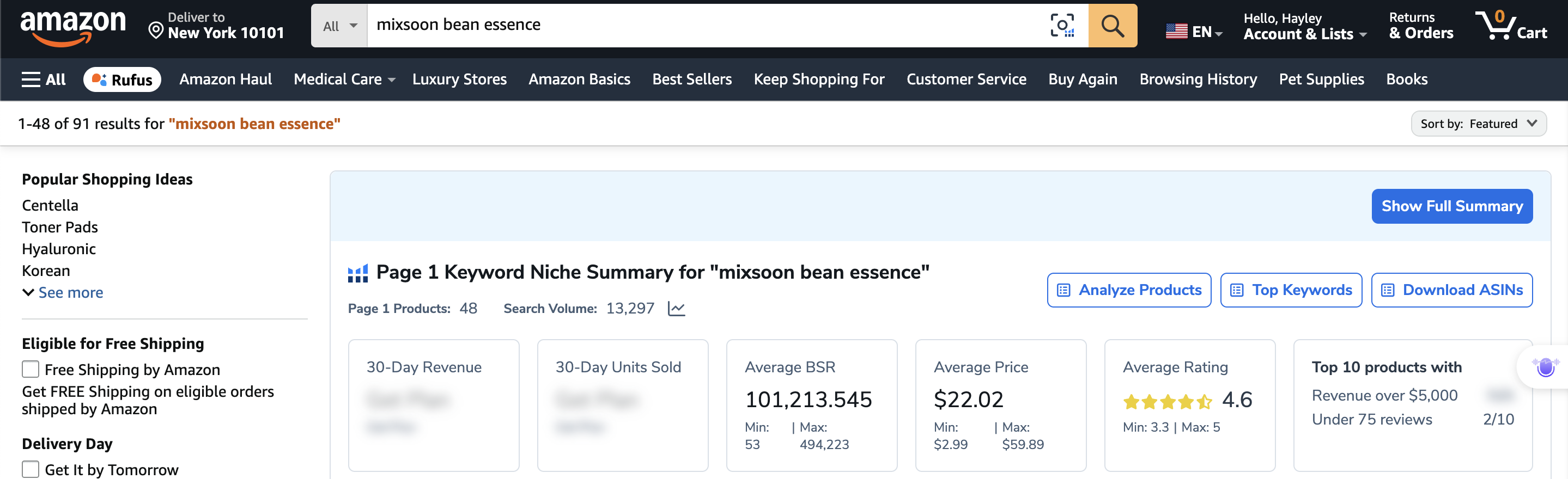Click into the search text field
The image size is (1568, 479).
(700, 26)
